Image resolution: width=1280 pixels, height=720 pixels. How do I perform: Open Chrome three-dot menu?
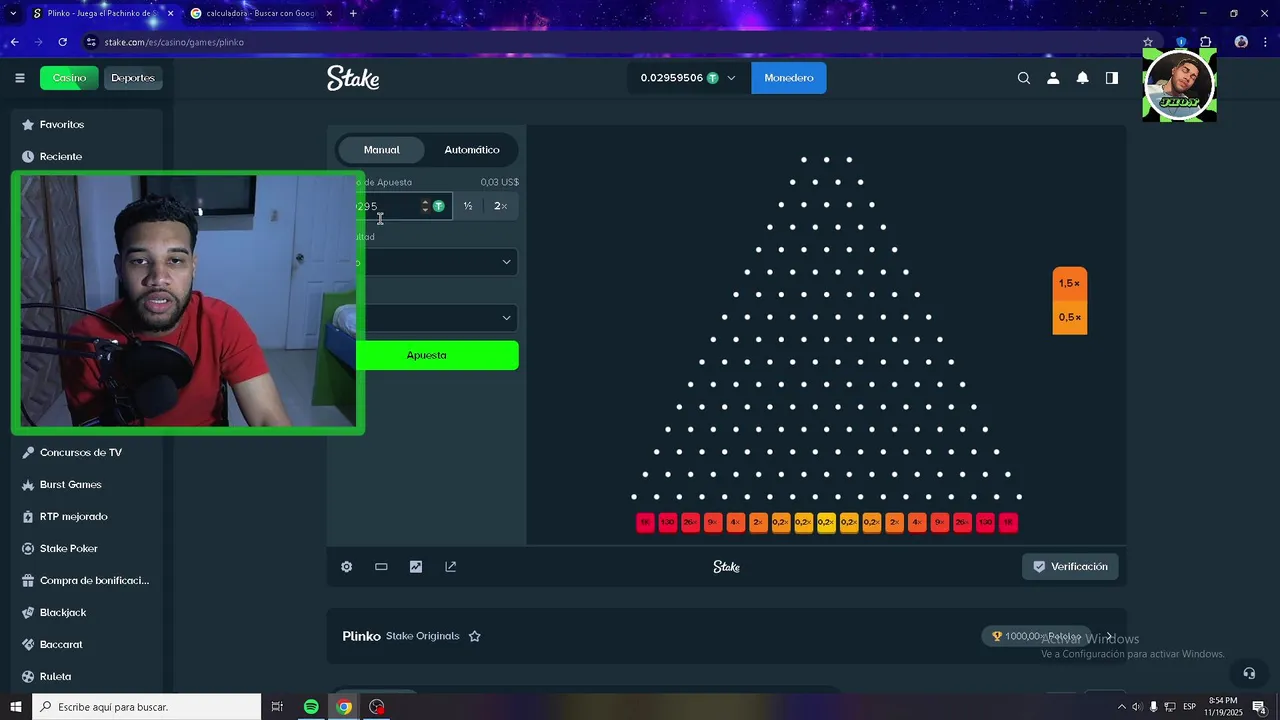[x=1265, y=42]
